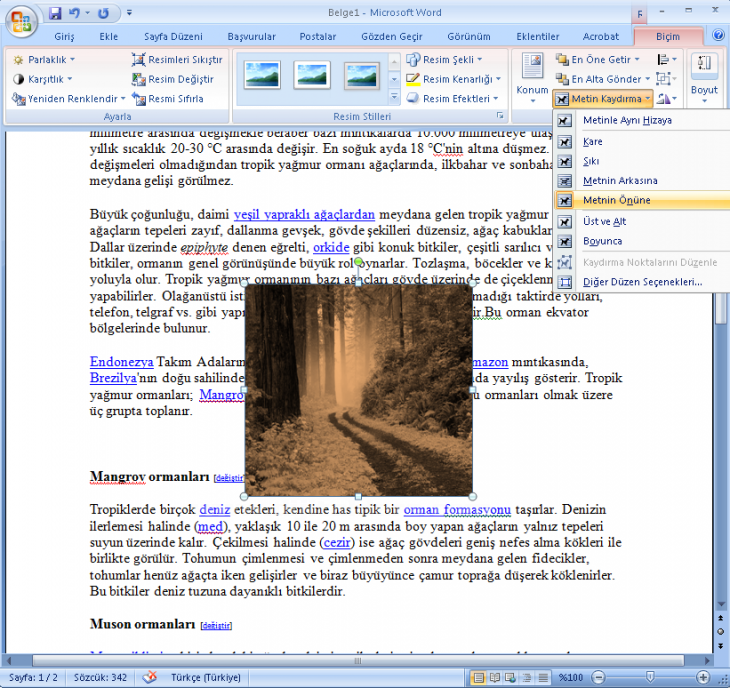Select the second picture style thumbnail

pyautogui.click(x=312, y=74)
